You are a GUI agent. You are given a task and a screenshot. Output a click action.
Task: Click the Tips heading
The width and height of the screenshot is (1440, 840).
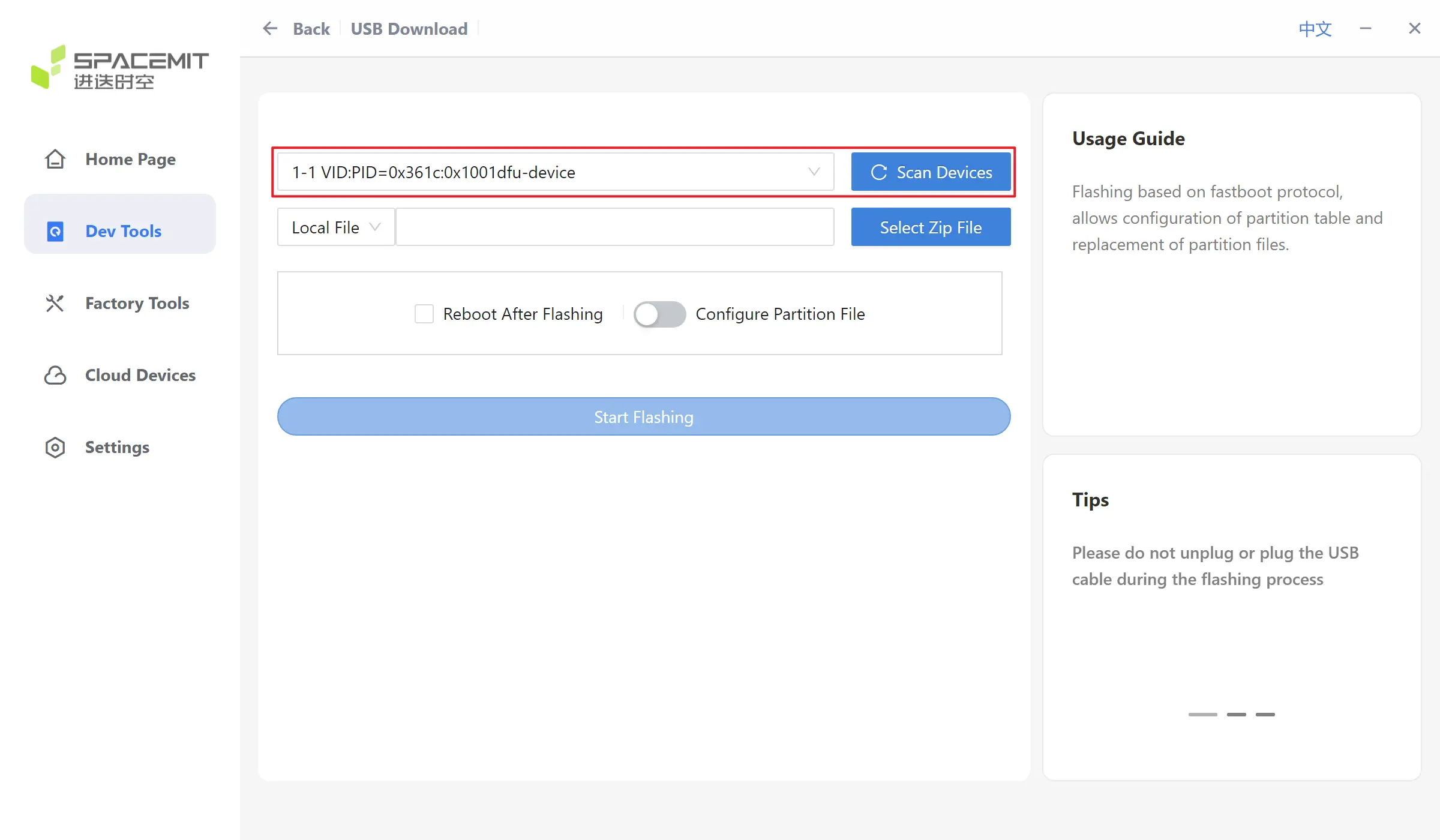click(x=1090, y=500)
